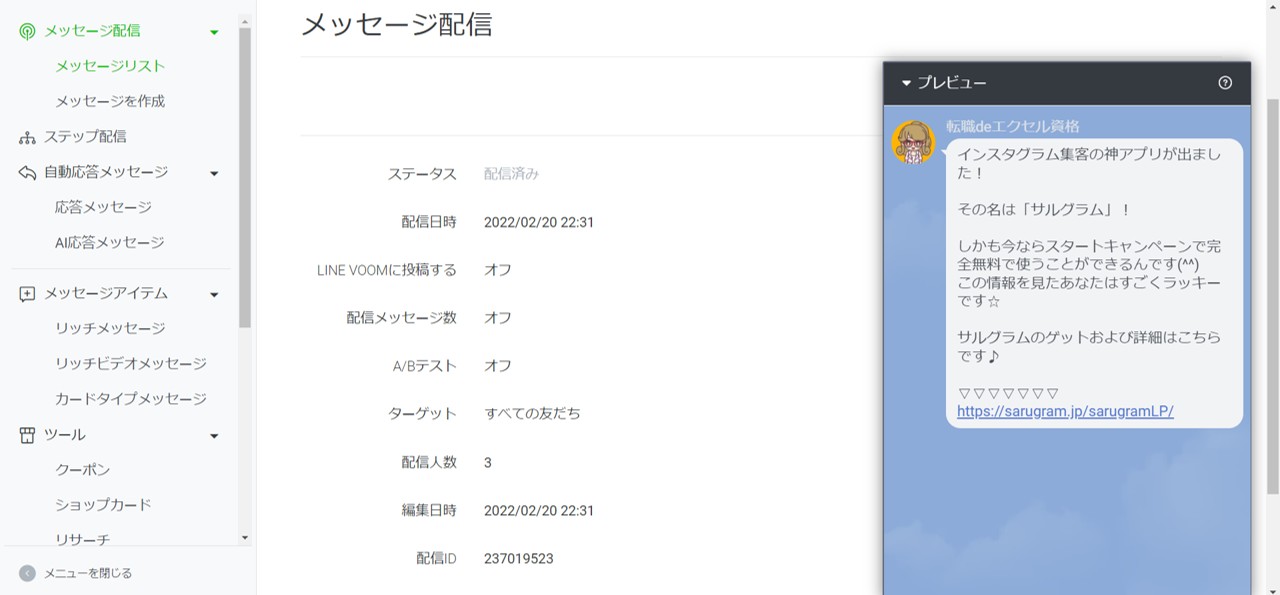Click the page vertical scrollbar thumb
The width and height of the screenshot is (1280, 595).
pos(1273,297)
